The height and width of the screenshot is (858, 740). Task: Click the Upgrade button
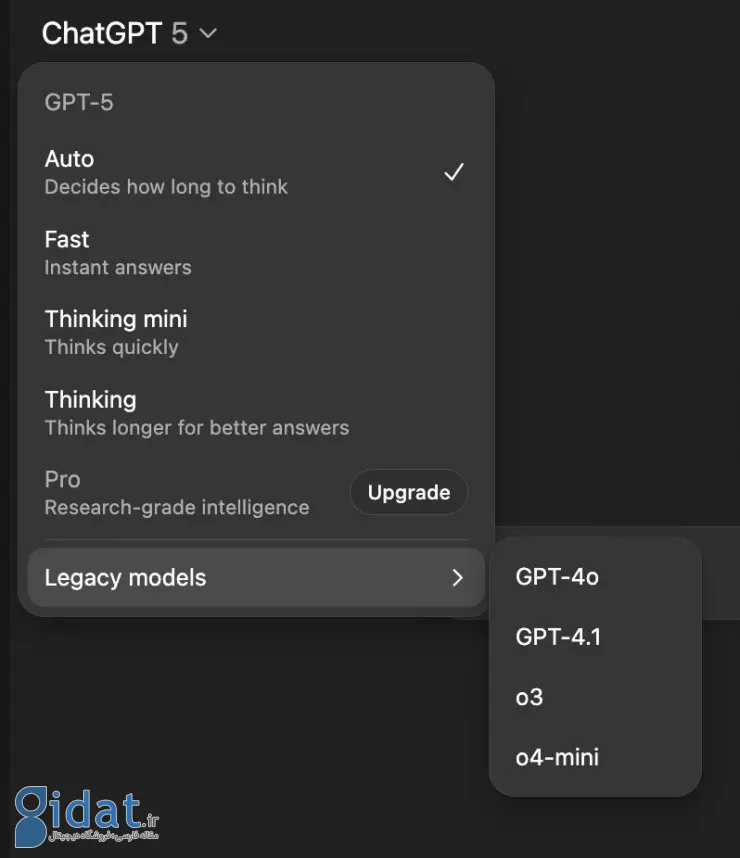pos(409,492)
